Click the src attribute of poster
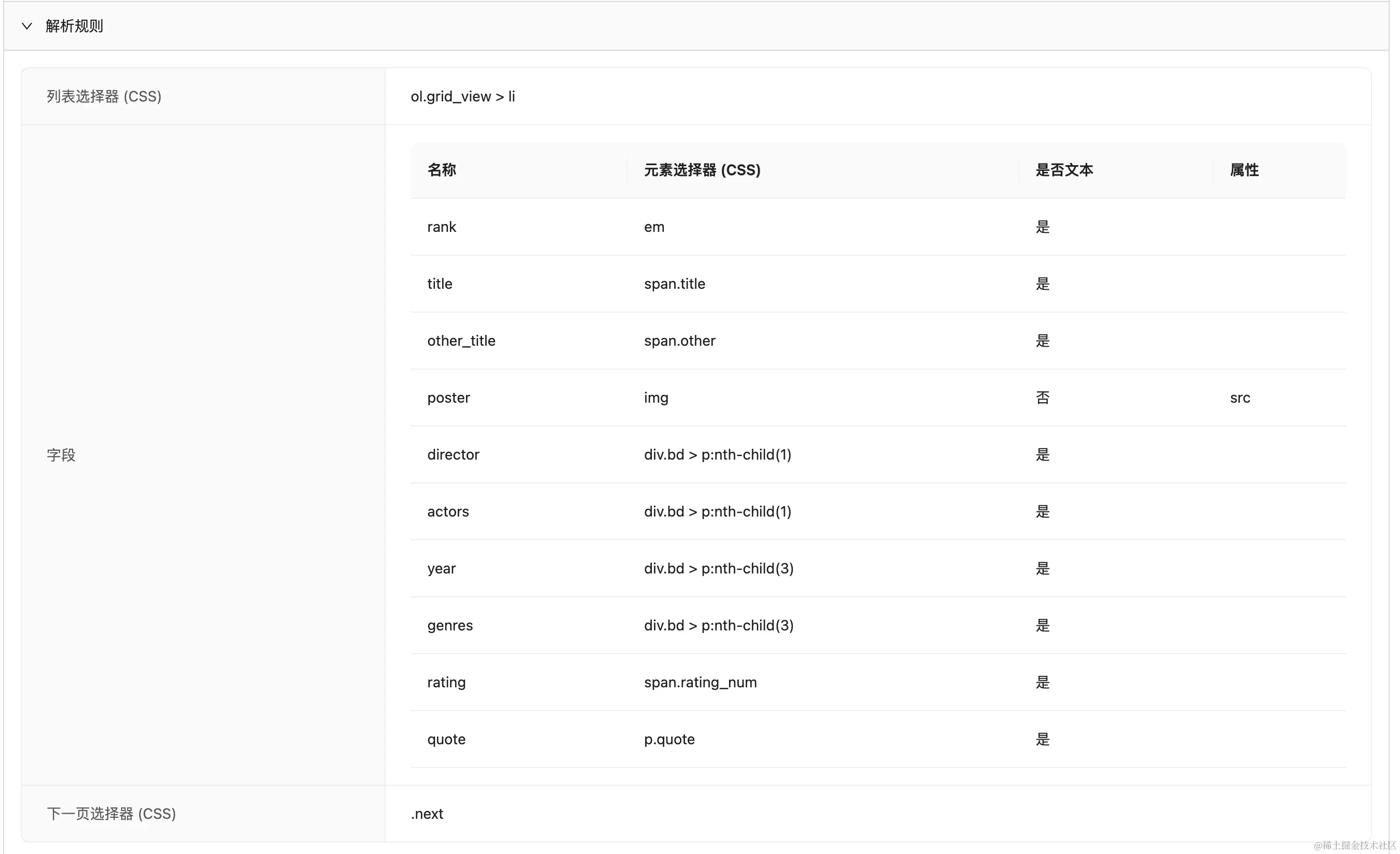The width and height of the screenshot is (1400, 854). click(1240, 397)
